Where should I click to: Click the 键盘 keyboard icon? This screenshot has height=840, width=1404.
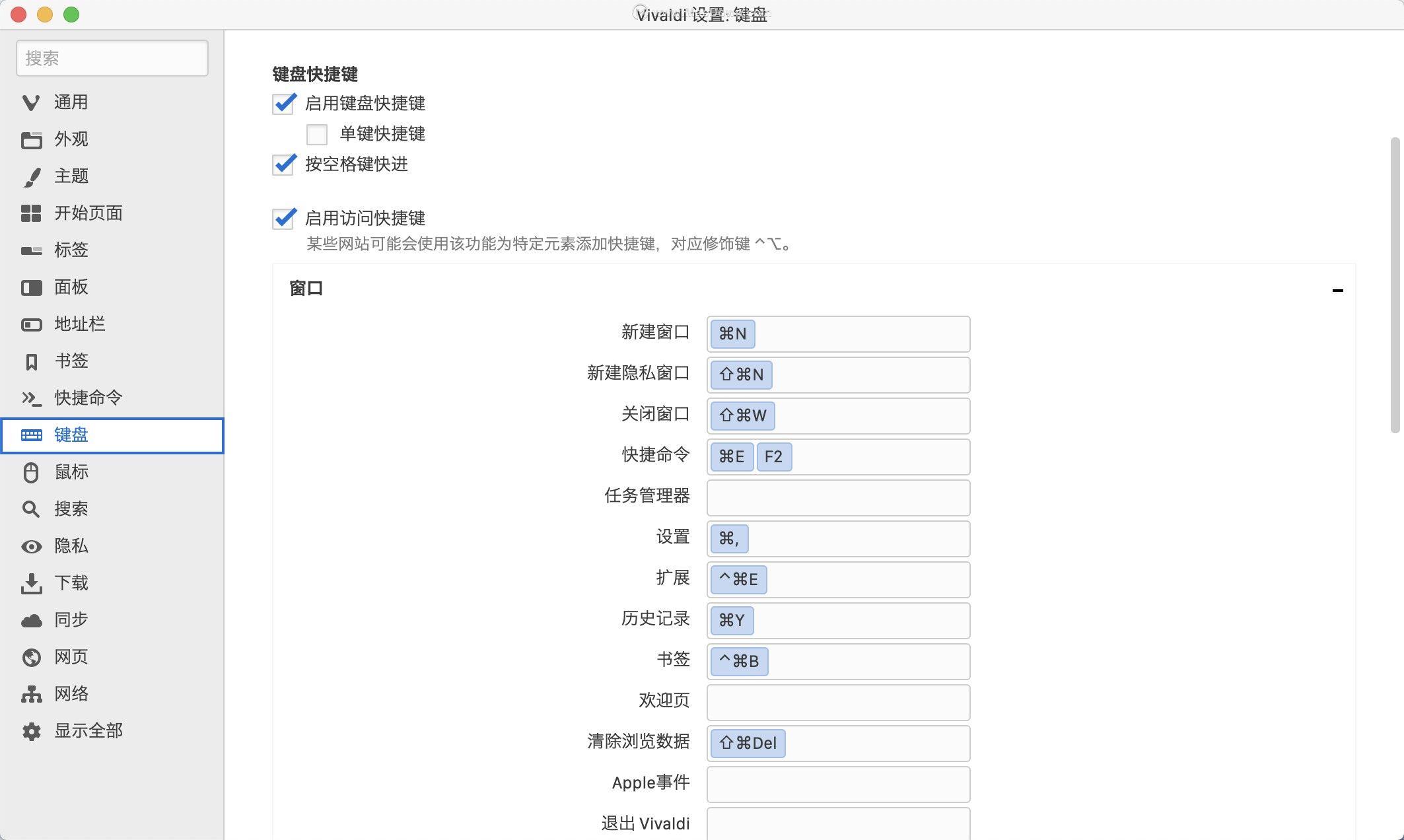pyautogui.click(x=31, y=435)
